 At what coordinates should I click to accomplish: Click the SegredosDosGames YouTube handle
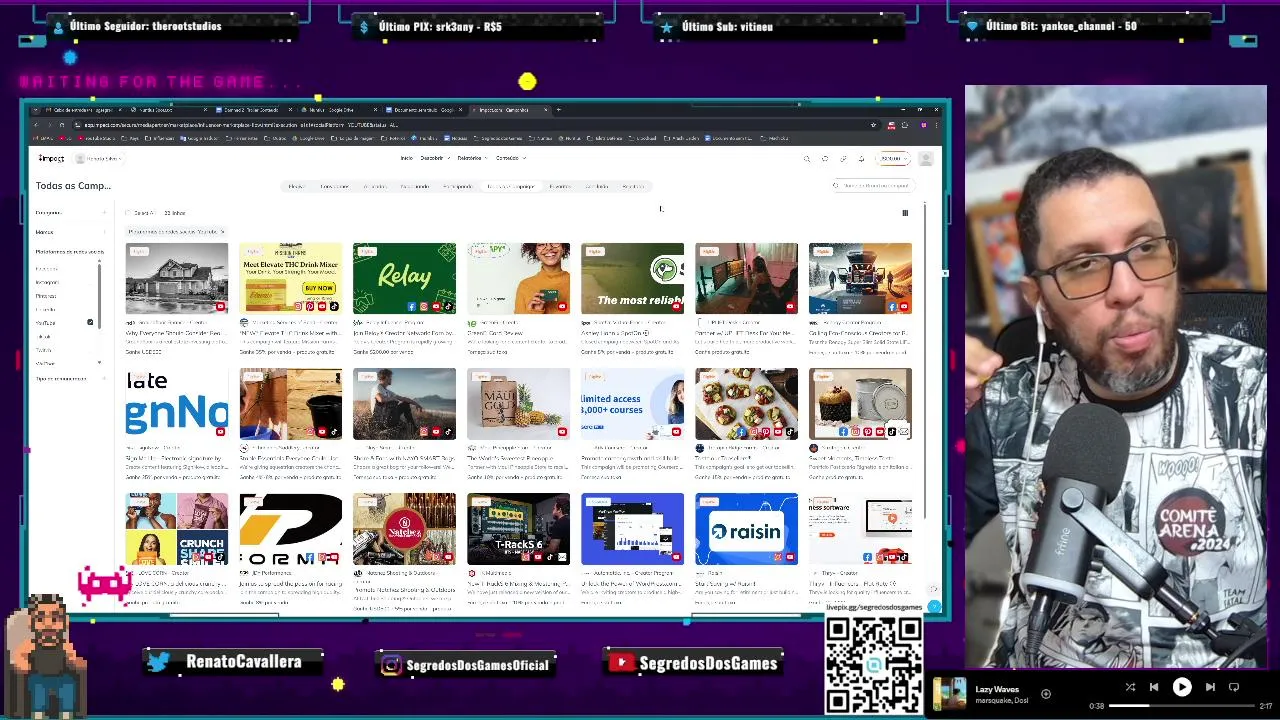click(x=708, y=663)
